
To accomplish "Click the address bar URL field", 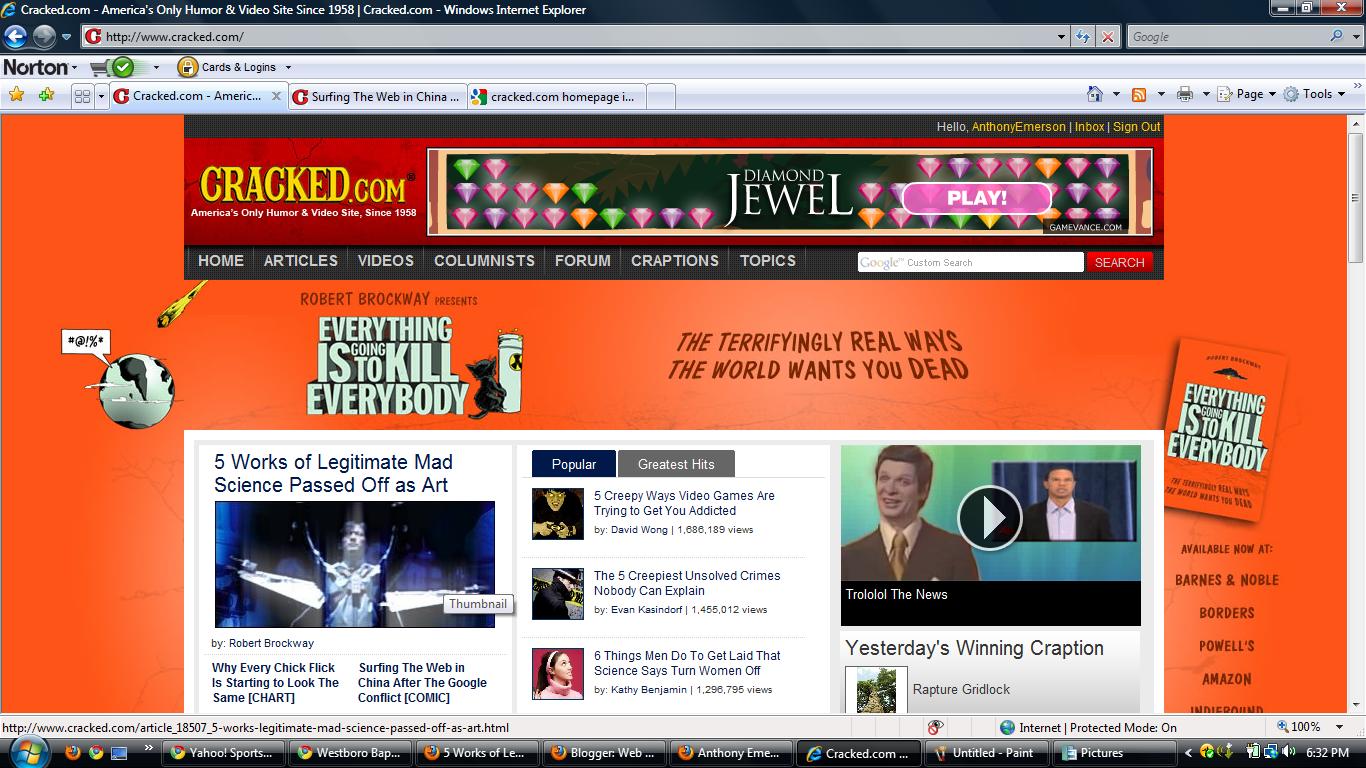I will coord(568,37).
